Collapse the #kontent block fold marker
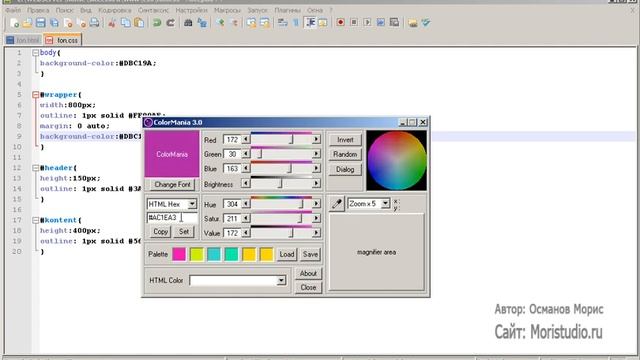Image resolution: width=640 pixels, height=360 pixels. point(36,220)
